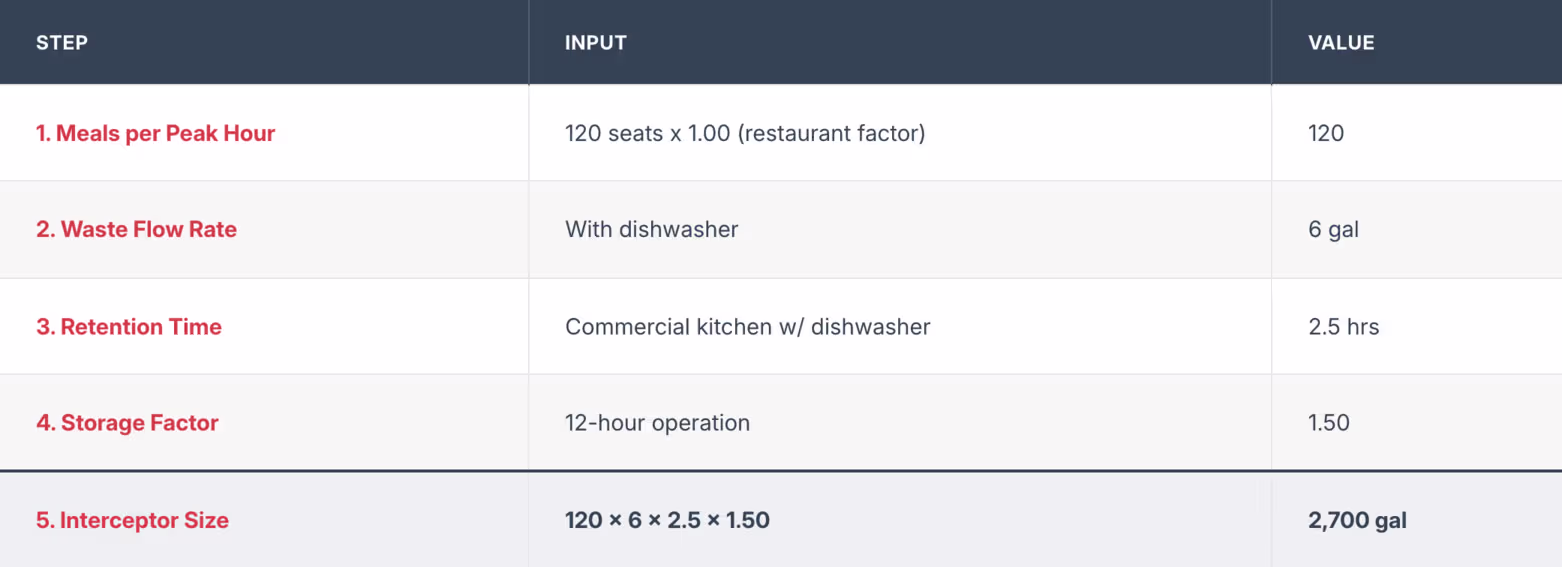Click the INPUT column header

(x=596, y=43)
